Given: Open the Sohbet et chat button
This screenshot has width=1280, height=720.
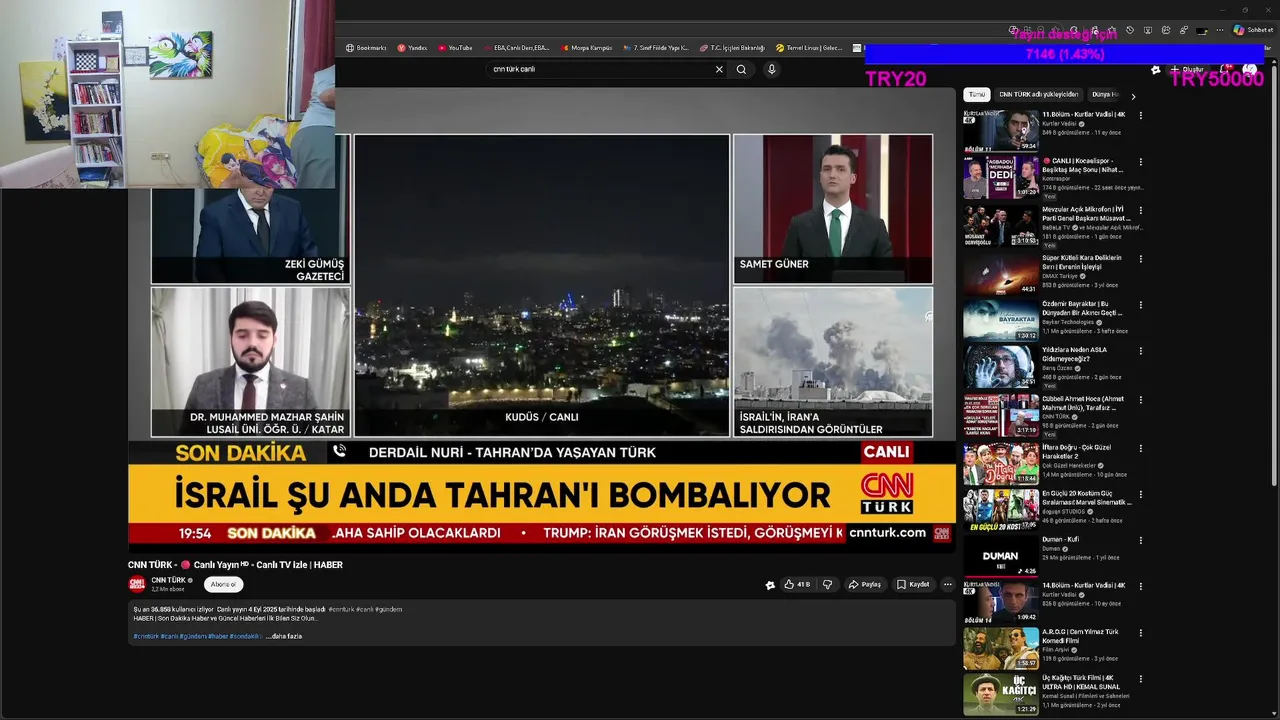Looking at the screenshot, I should [x=1253, y=30].
